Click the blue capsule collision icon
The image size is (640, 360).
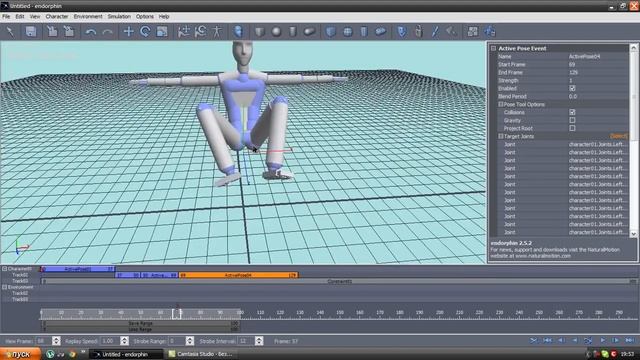click(x=380, y=31)
